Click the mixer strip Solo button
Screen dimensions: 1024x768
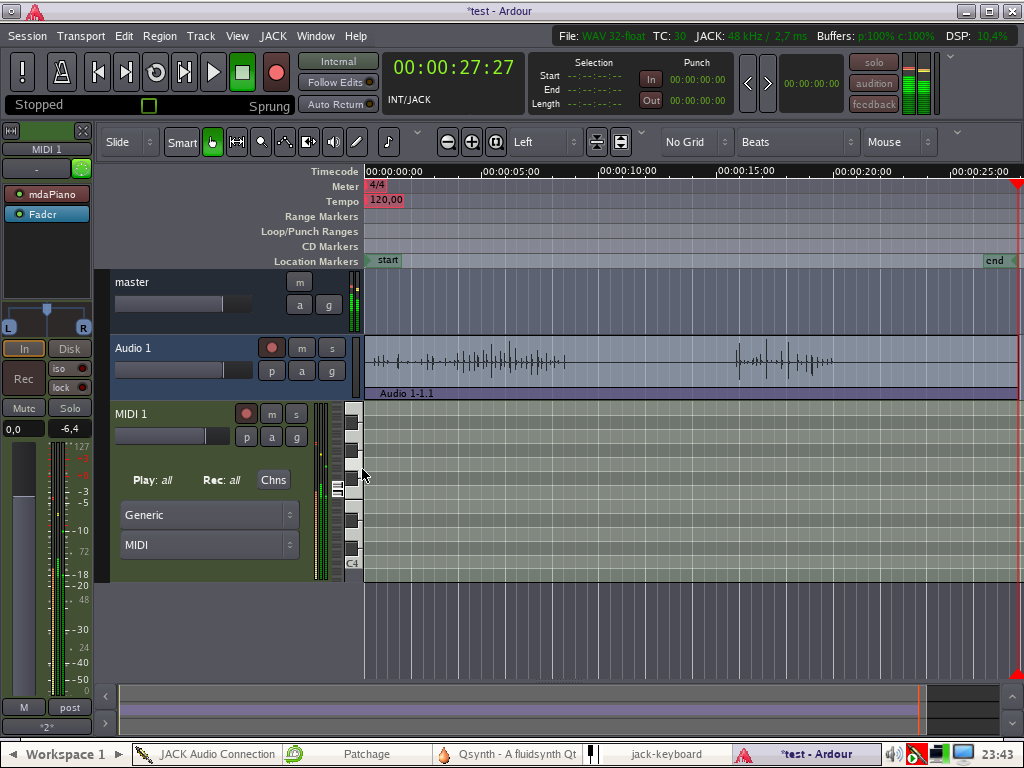coord(70,408)
